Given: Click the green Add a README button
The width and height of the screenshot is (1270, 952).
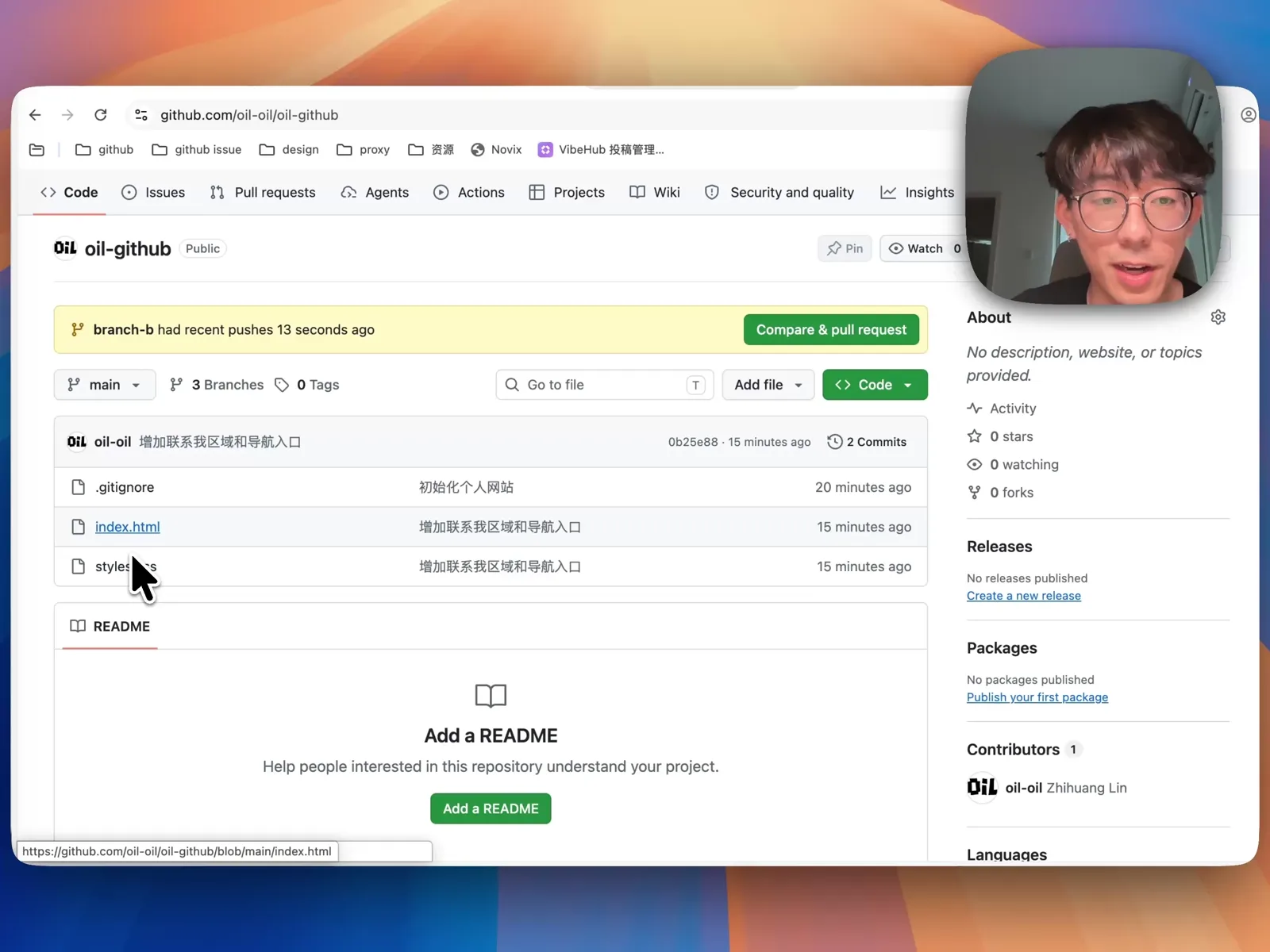Looking at the screenshot, I should (491, 808).
